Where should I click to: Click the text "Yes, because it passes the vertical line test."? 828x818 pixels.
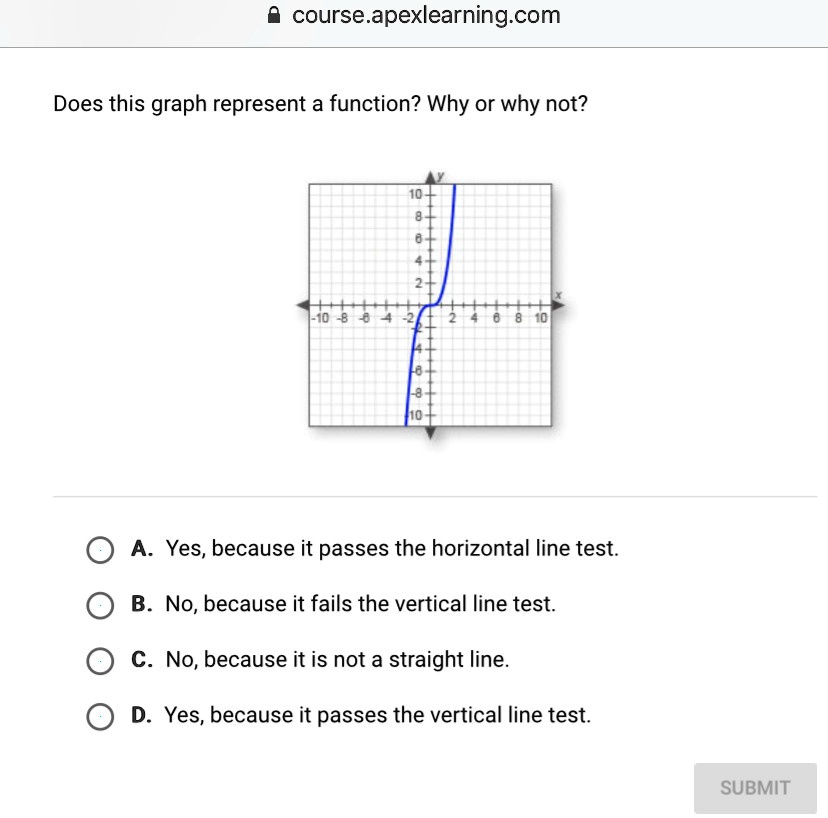[x=378, y=715]
